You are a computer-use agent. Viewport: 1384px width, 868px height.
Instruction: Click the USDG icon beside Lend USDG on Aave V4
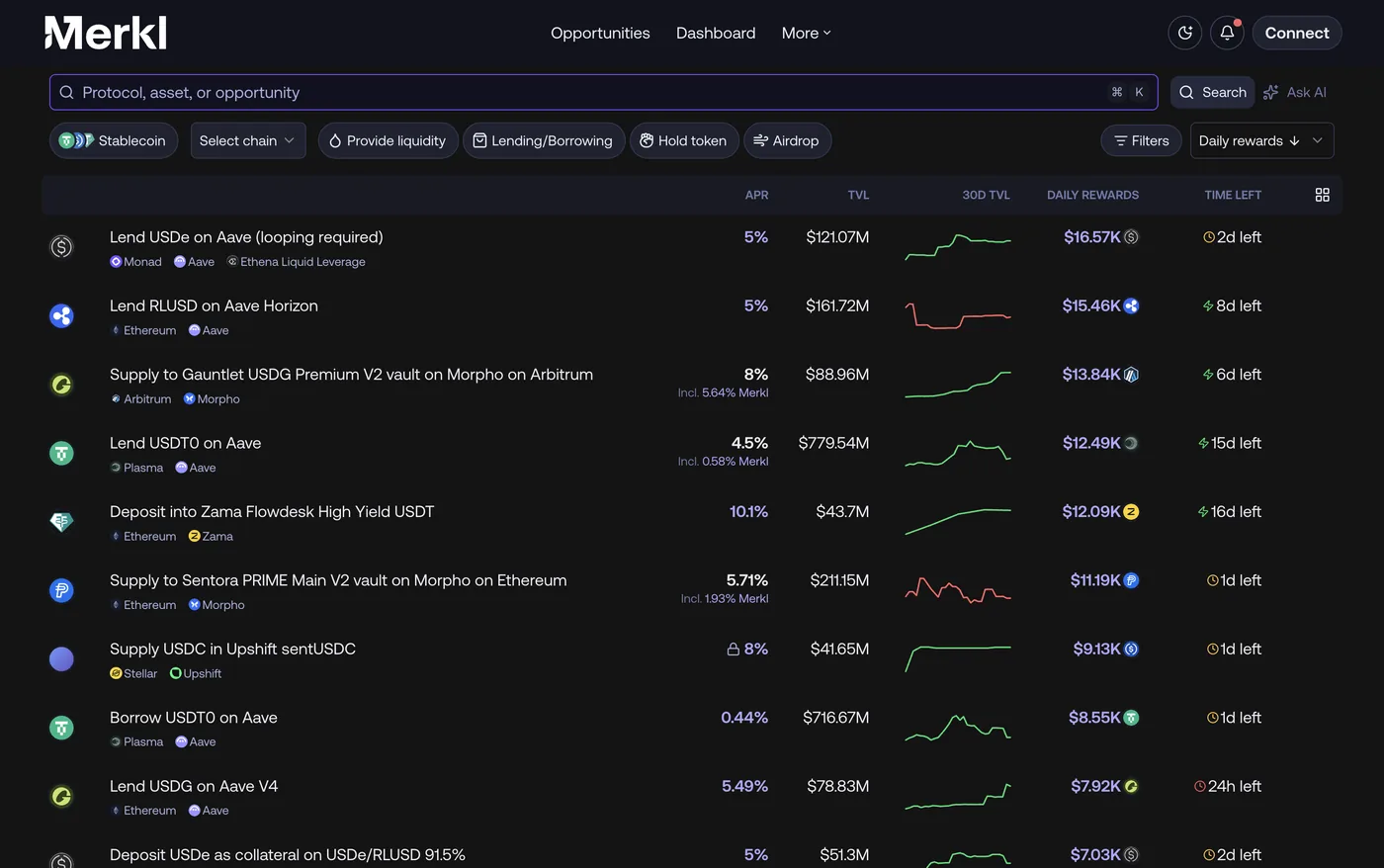click(x=61, y=796)
